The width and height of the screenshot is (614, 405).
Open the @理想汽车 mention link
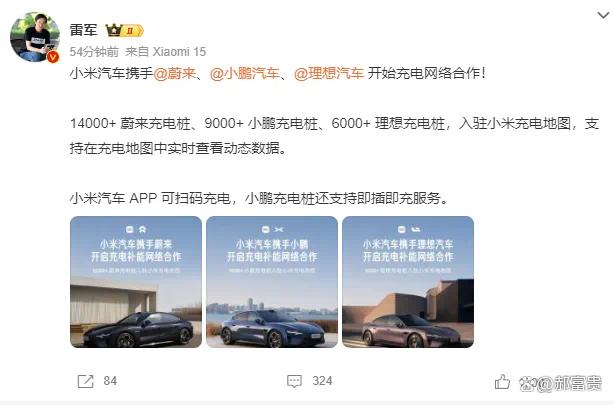pos(329,73)
